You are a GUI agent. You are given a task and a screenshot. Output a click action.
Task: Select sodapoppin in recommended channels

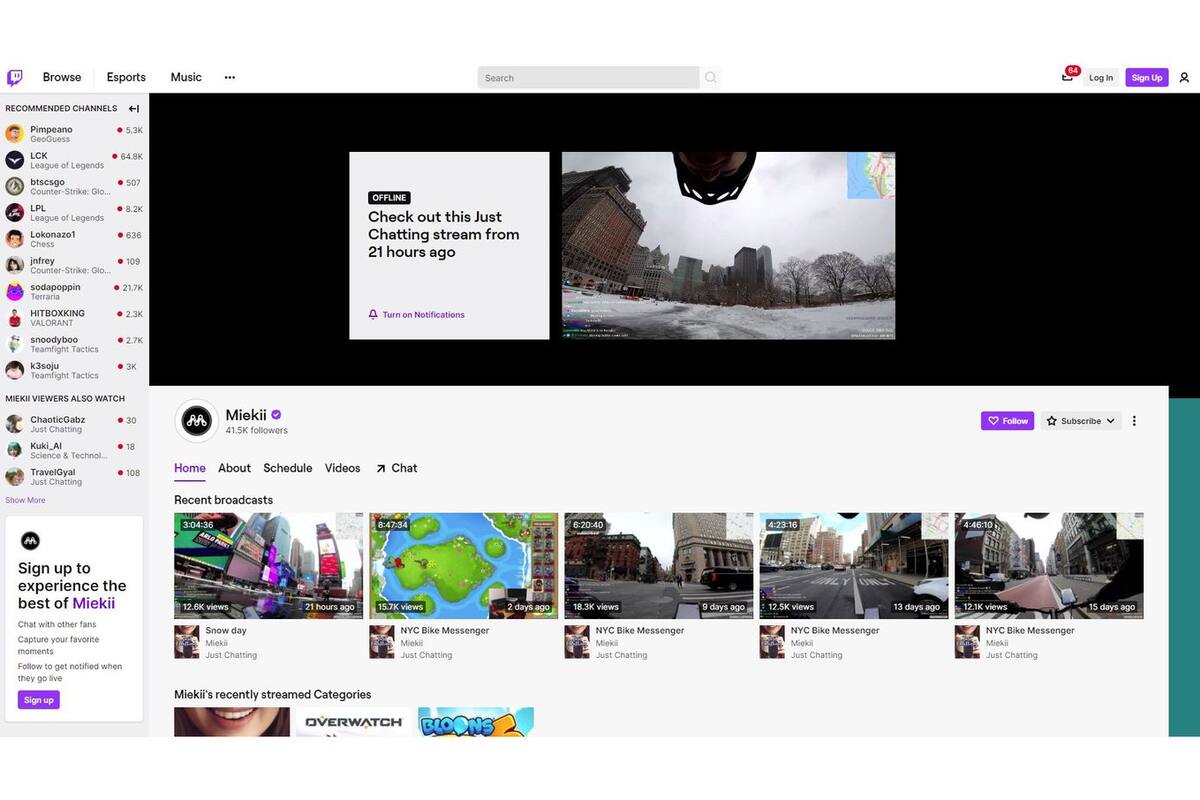pyautogui.click(x=55, y=288)
